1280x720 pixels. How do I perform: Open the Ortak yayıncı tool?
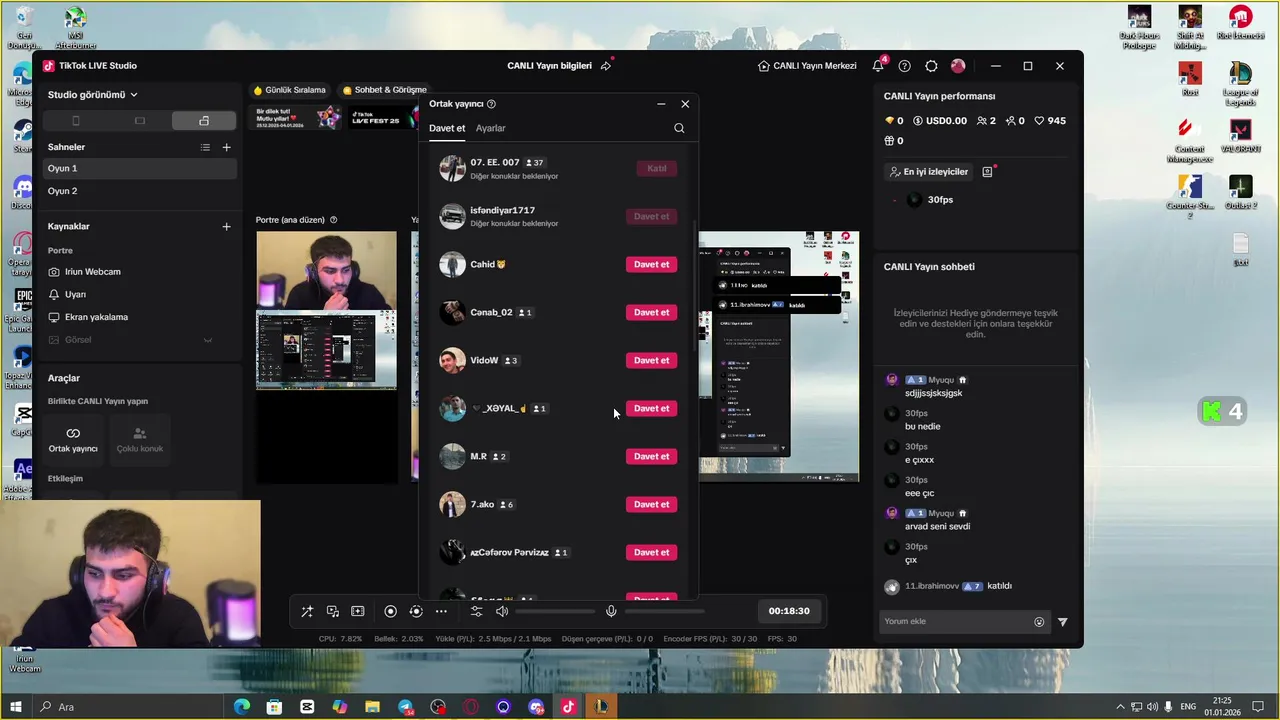73,439
